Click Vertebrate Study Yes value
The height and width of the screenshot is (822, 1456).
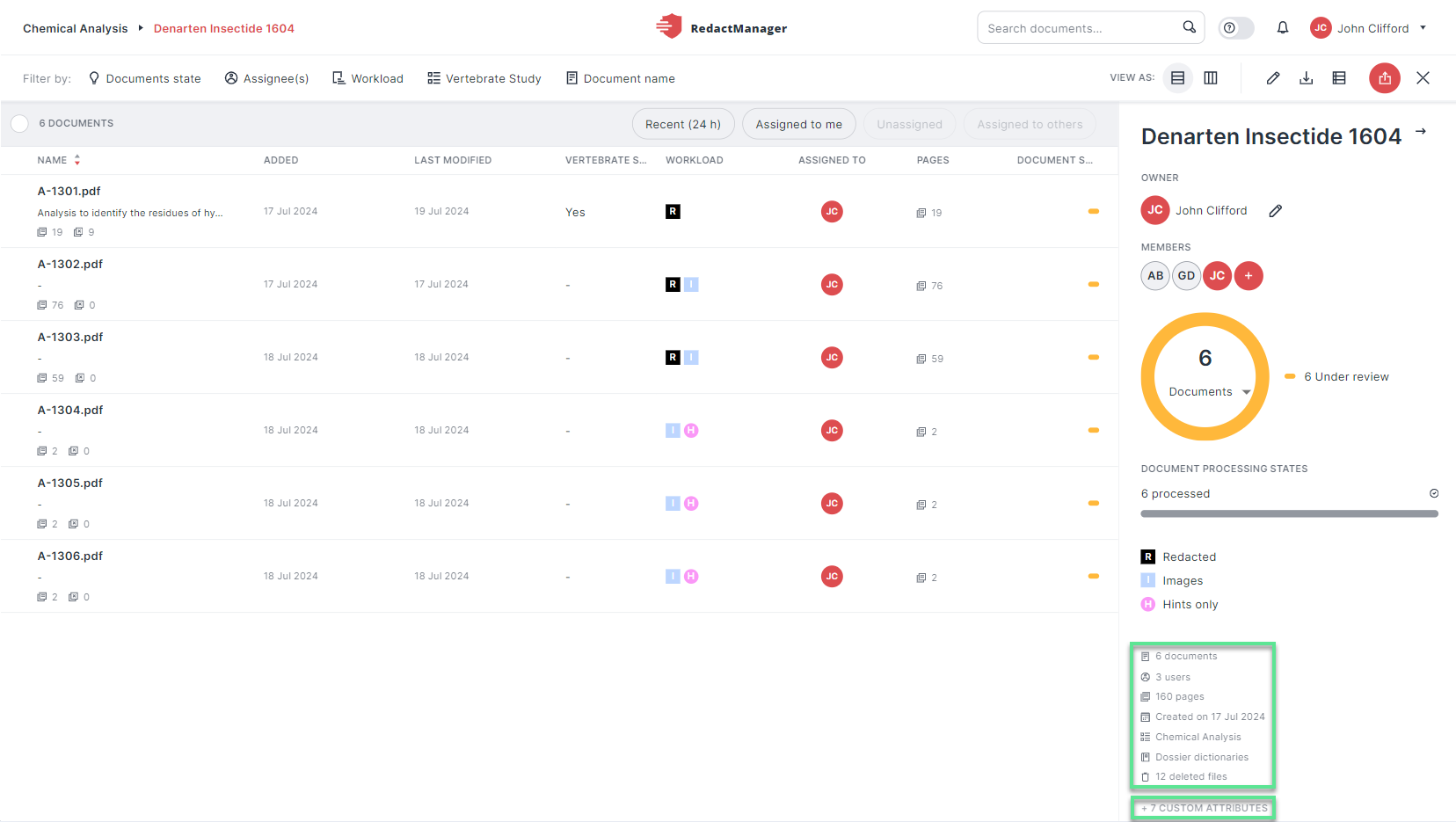pos(575,212)
